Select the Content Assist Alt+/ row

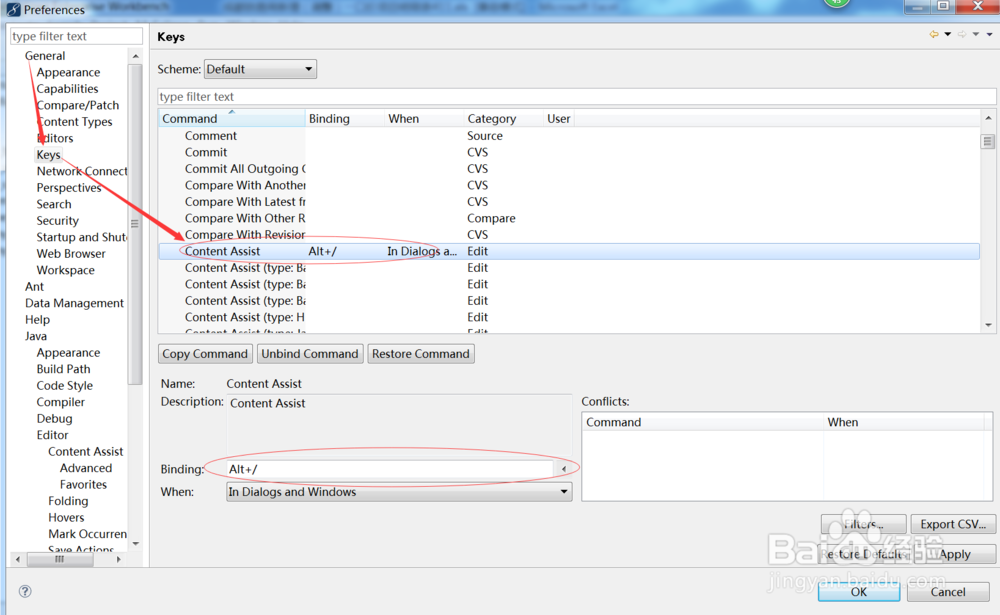click(x=569, y=251)
